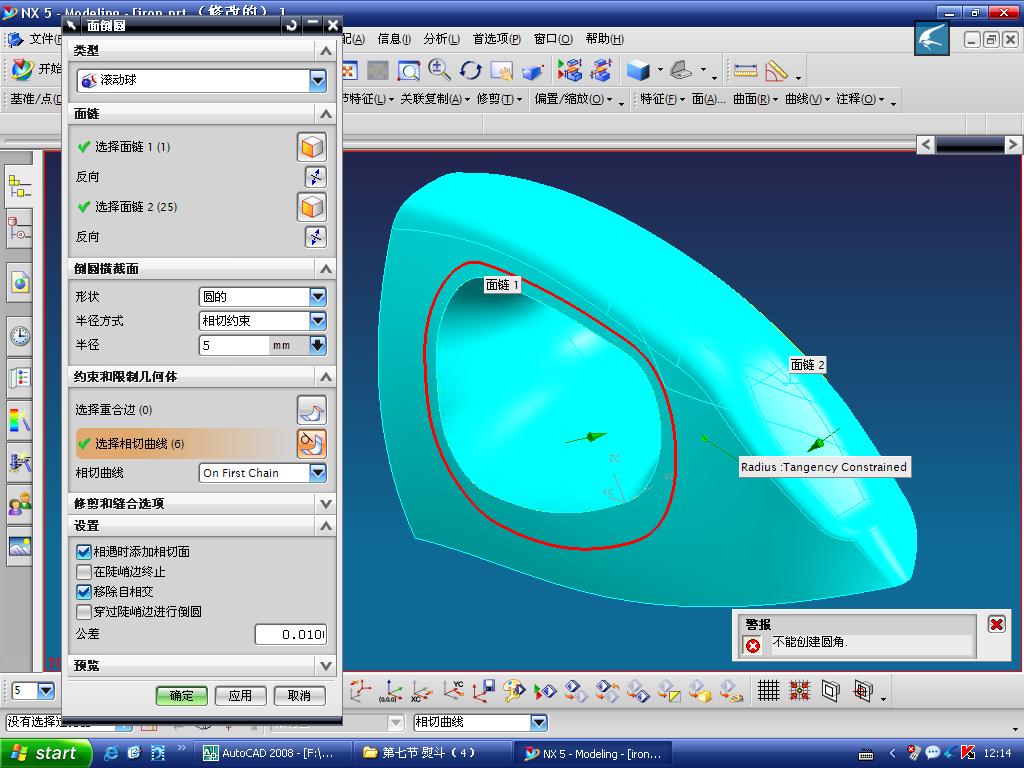Click the tolerance value input field
Viewport: 1024px width, 768px height.
click(x=291, y=634)
